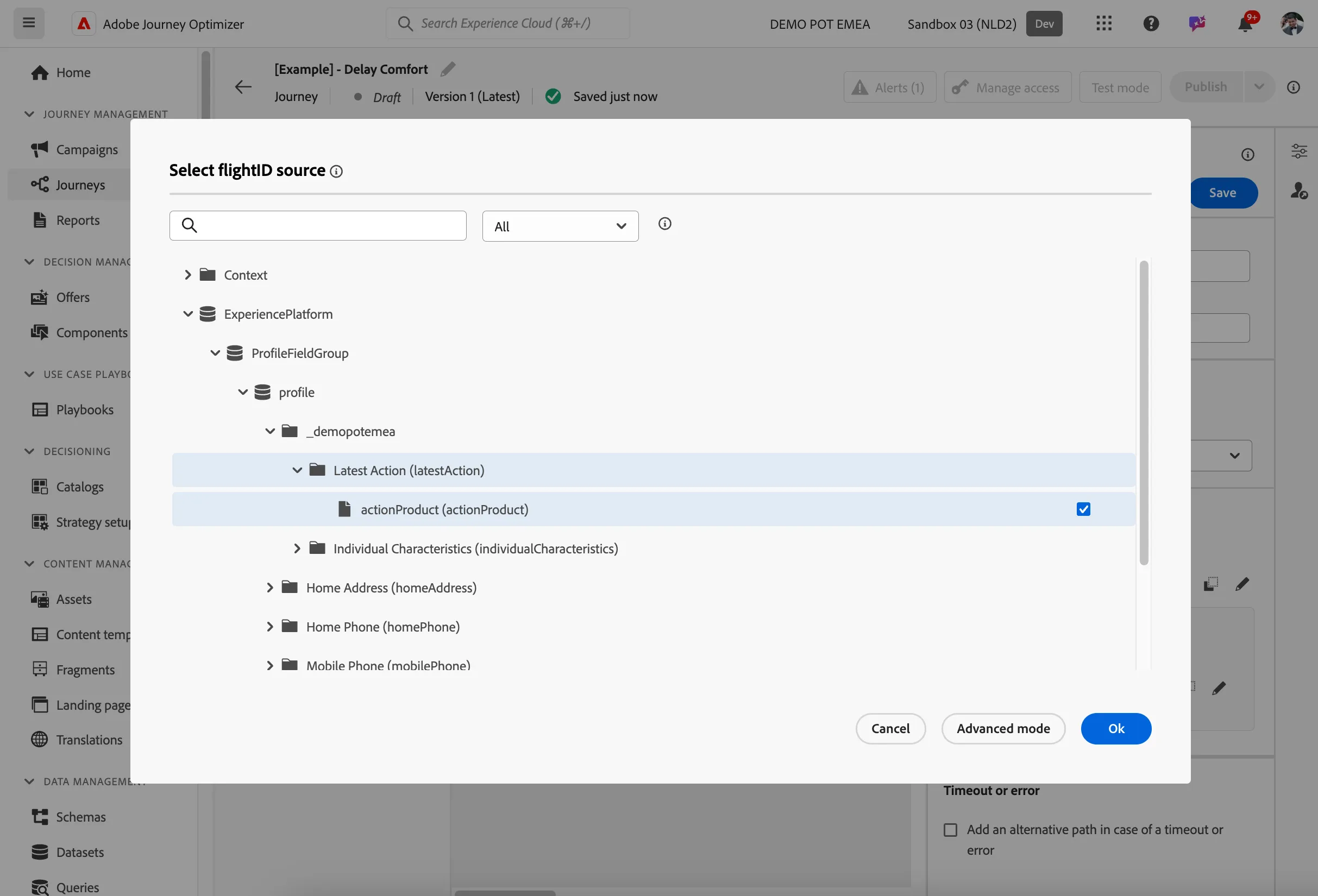Click the dialog tree vertical scrollbar
This screenshot has height=896, width=1318.
1143,413
